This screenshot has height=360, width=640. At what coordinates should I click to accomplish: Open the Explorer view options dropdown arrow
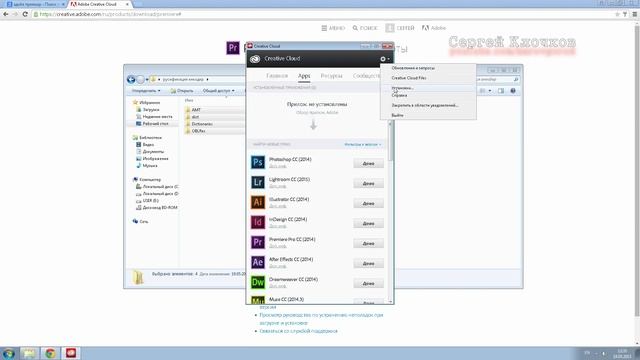tap(490, 91)
